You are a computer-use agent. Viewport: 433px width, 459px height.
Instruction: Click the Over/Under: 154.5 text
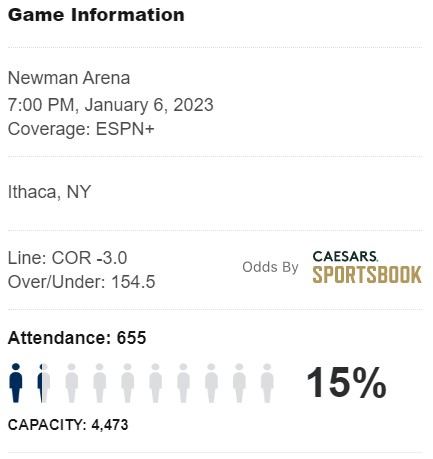click(x=82, y=282)
